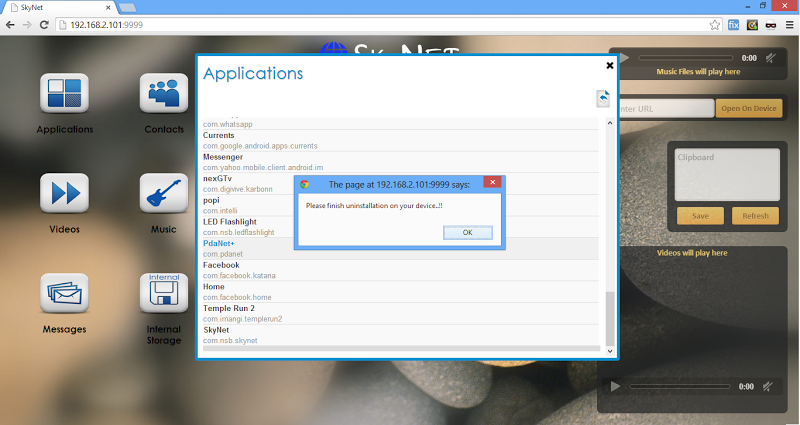The height and width of the screenshot is (425, 800).
Task: Select nexGTv in the applications list
Action: [x=401, y=184]
